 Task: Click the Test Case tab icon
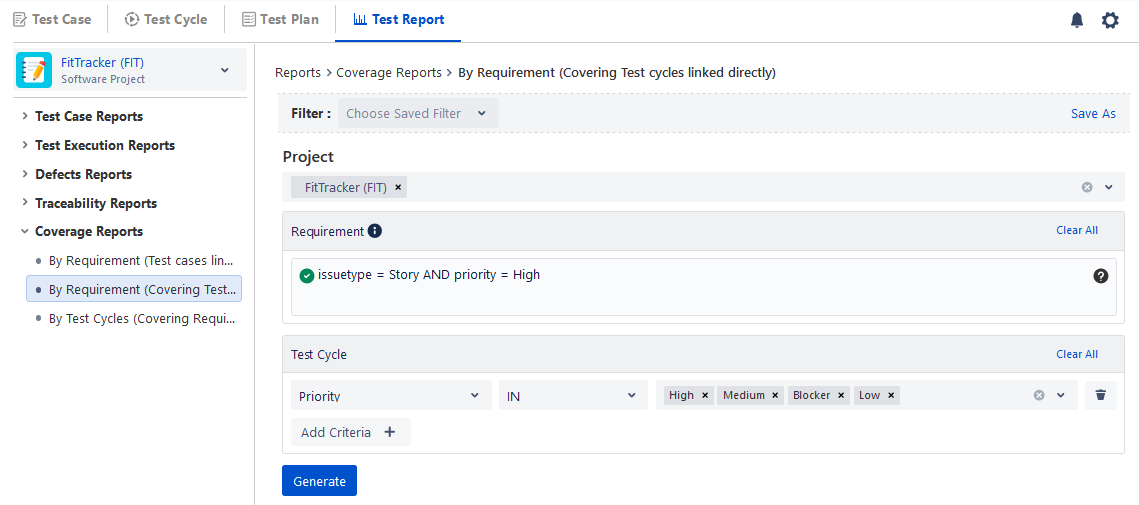coord(20,20)
